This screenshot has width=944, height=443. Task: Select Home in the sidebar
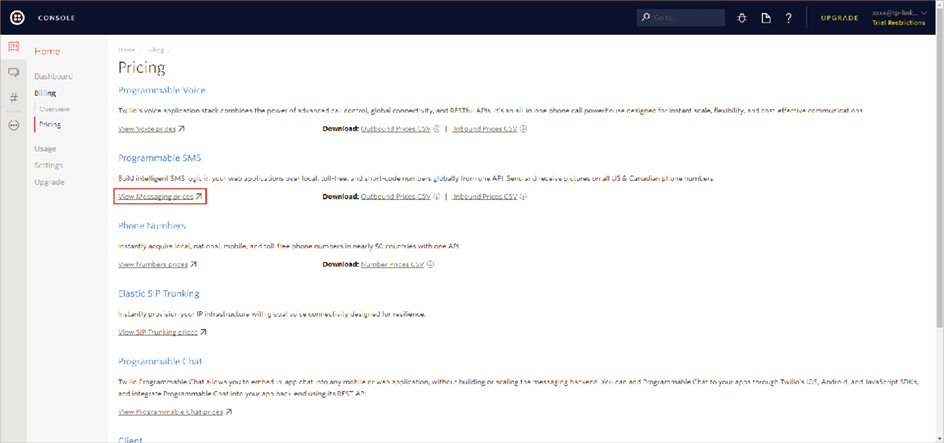[47, 51]
